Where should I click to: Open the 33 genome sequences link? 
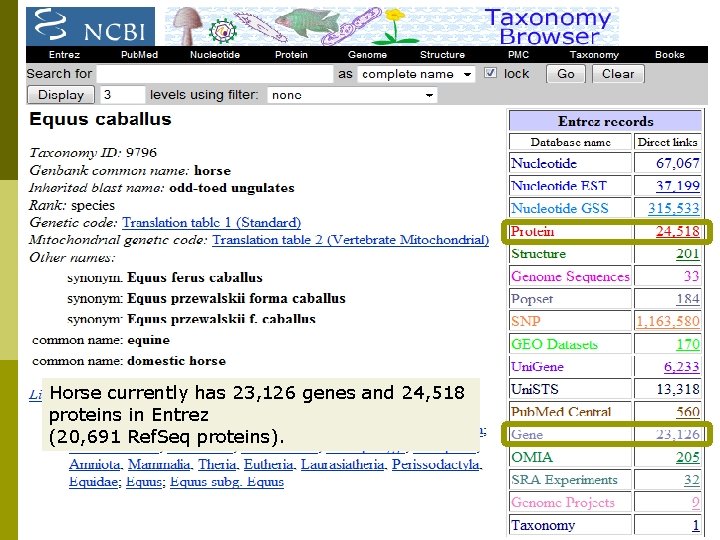pyautogui.click(x=691, y=276)
